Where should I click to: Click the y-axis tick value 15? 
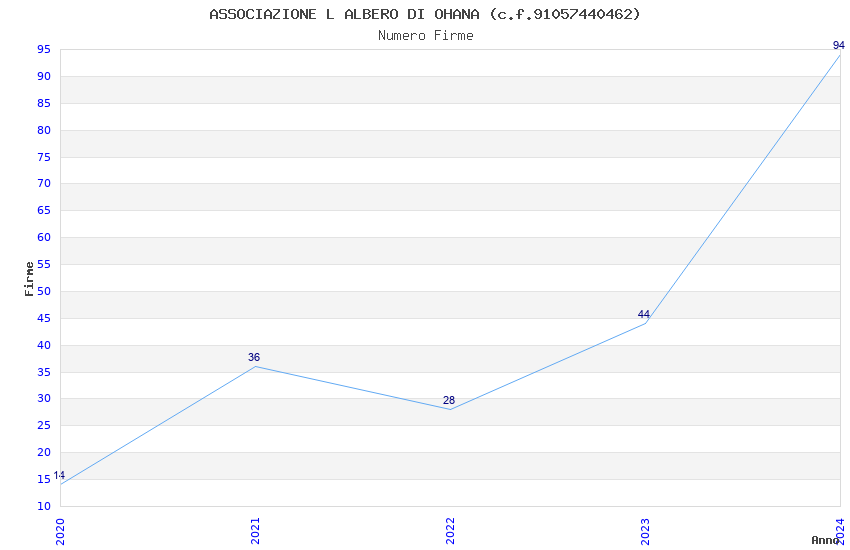click(44, 479)
